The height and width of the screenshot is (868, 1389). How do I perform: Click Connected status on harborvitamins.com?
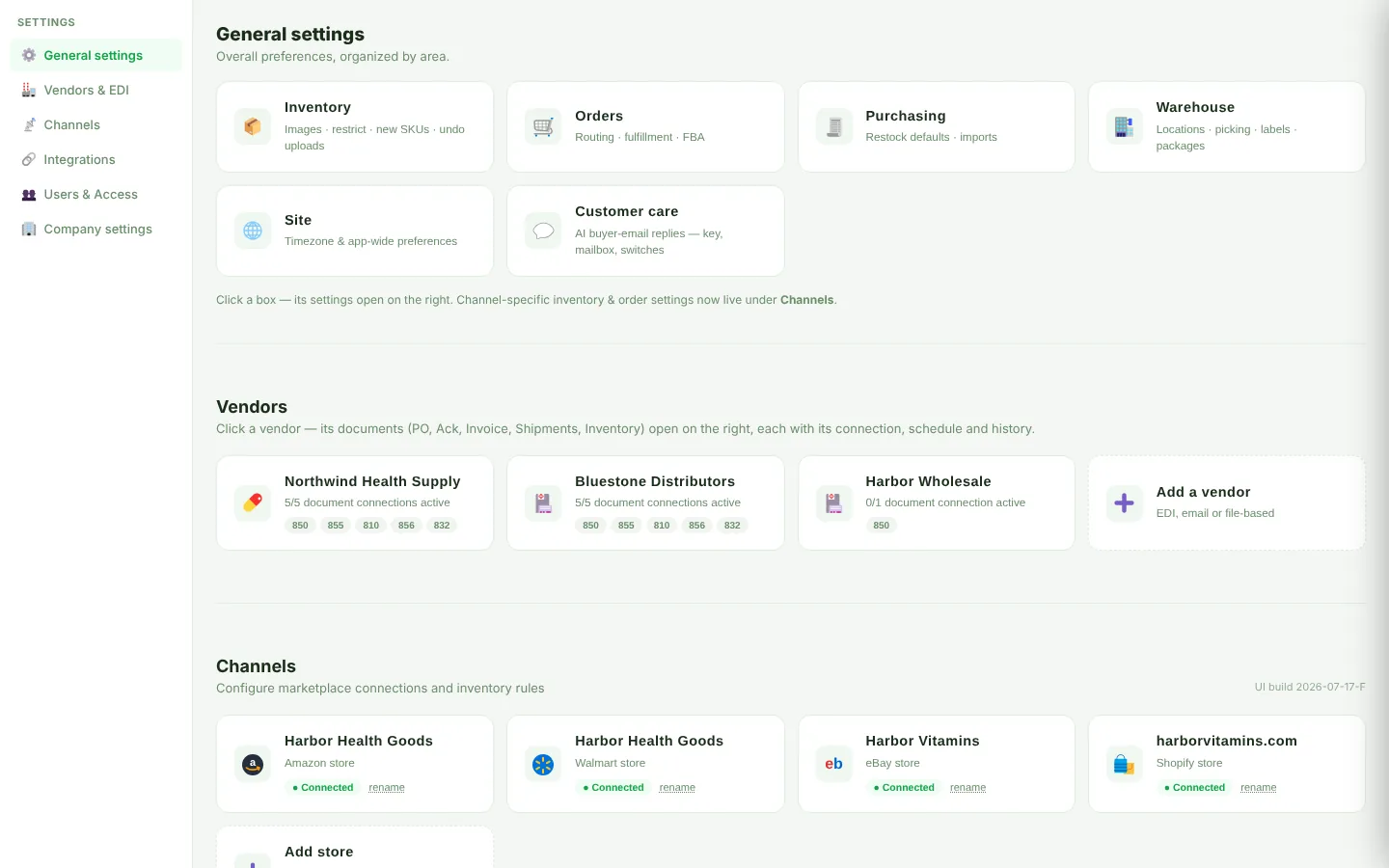(x=1194, y=788)
